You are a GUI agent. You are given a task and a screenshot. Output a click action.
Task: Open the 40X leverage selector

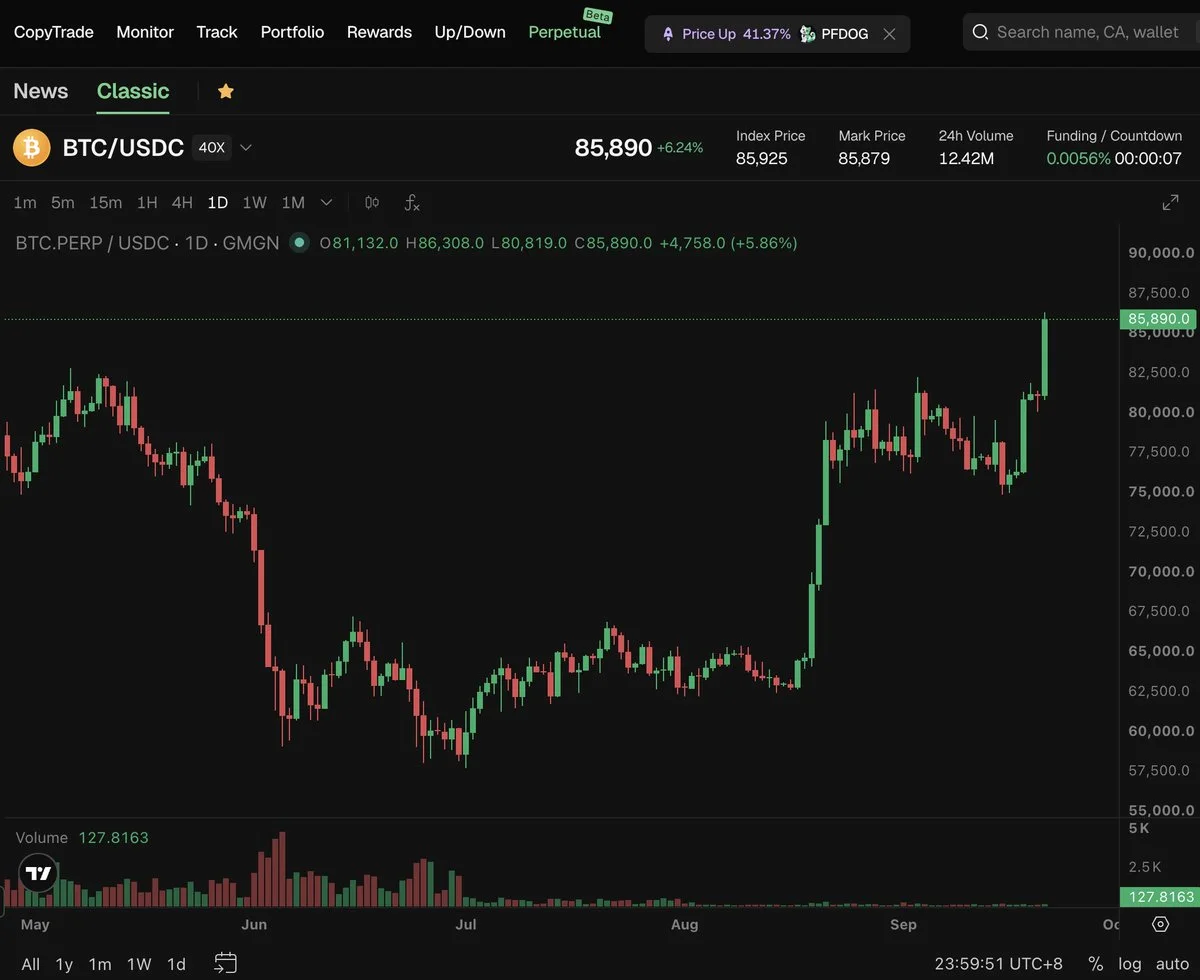tap(211, 148)
